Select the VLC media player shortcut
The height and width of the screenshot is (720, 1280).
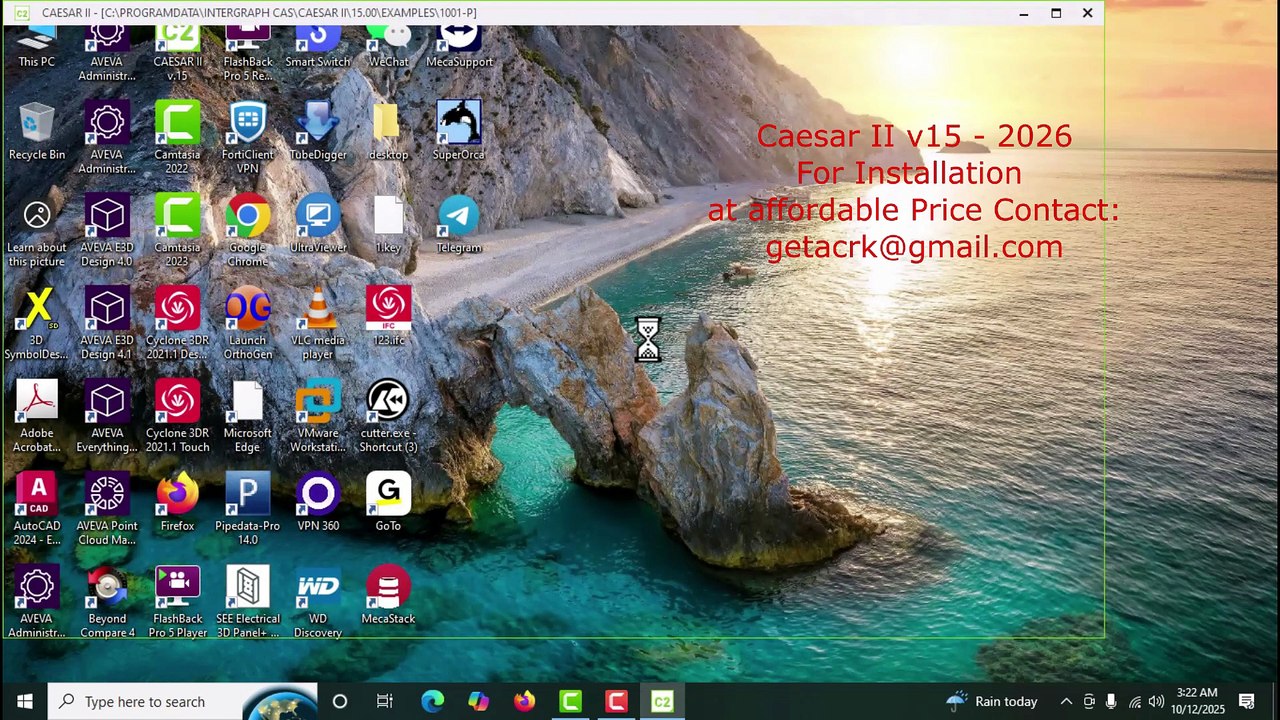coord(318,324)
